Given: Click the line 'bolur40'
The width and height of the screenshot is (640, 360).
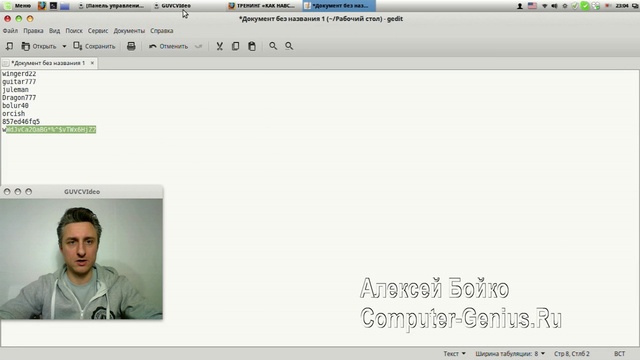Looking at the screenshot, I should coord(16,106).
